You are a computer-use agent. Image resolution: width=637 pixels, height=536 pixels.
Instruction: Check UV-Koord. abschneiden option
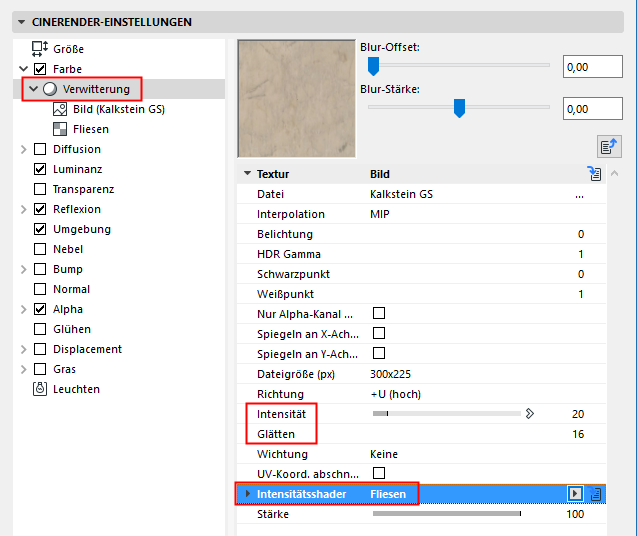pos(379,473)
